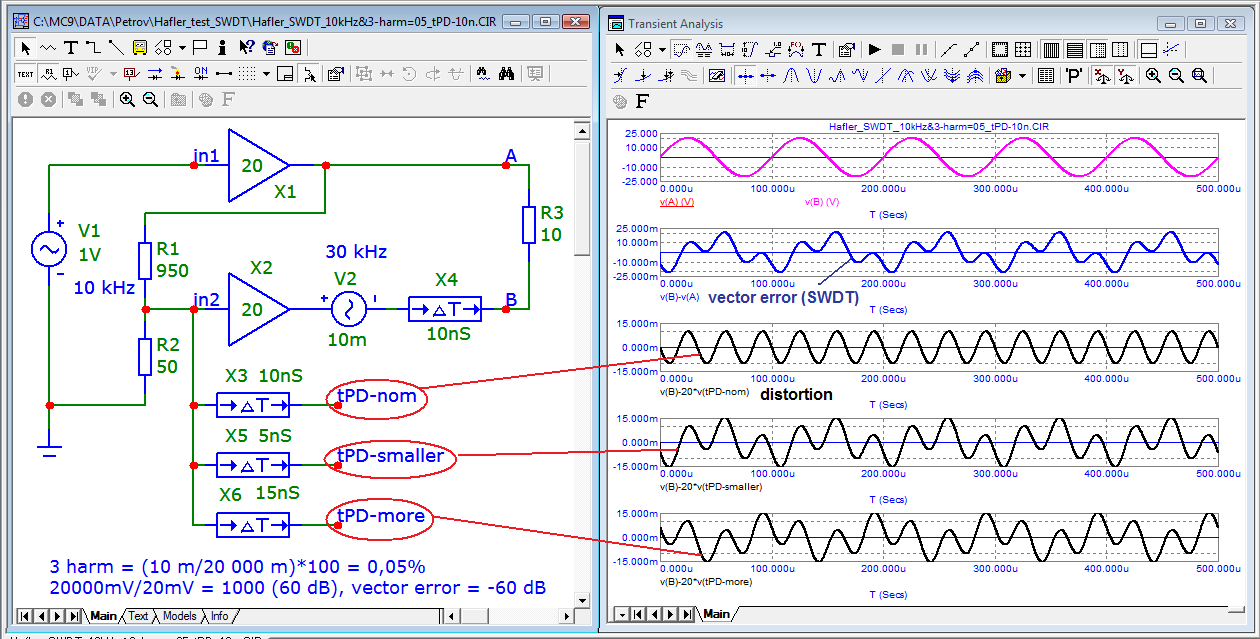The height and width of the screenshot is (639, 1260).
Task: Select the Main tab in schematic window
Action: pos(103,616)
